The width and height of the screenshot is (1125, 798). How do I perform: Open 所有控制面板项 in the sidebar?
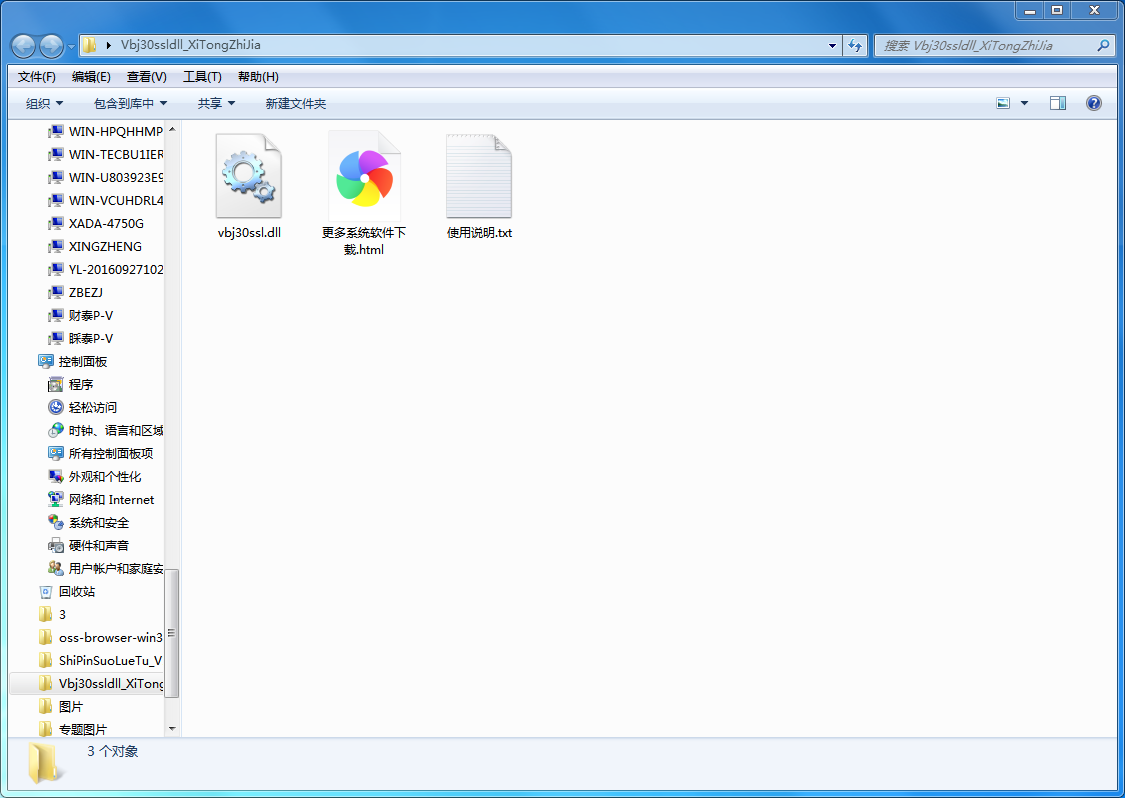tap(100, 454)
